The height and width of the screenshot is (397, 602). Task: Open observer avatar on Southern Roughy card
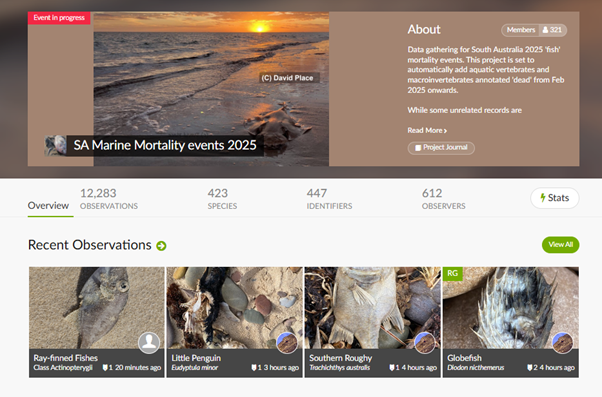pyautogui.click(x=425, y=342)
